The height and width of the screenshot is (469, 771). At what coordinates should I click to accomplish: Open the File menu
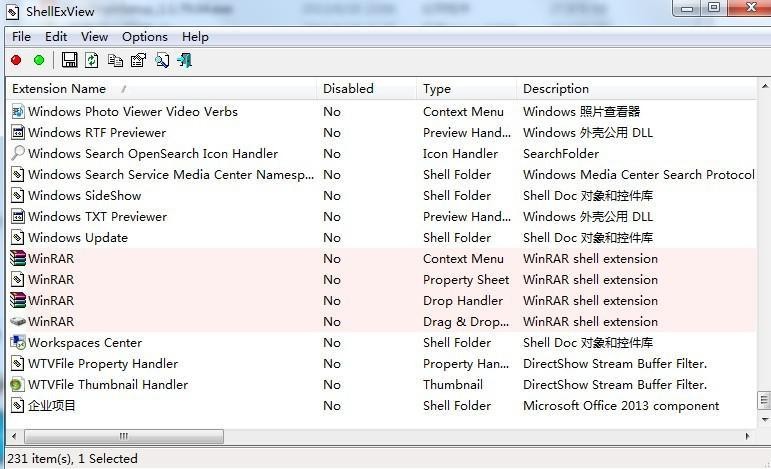(x=21, y=37)
